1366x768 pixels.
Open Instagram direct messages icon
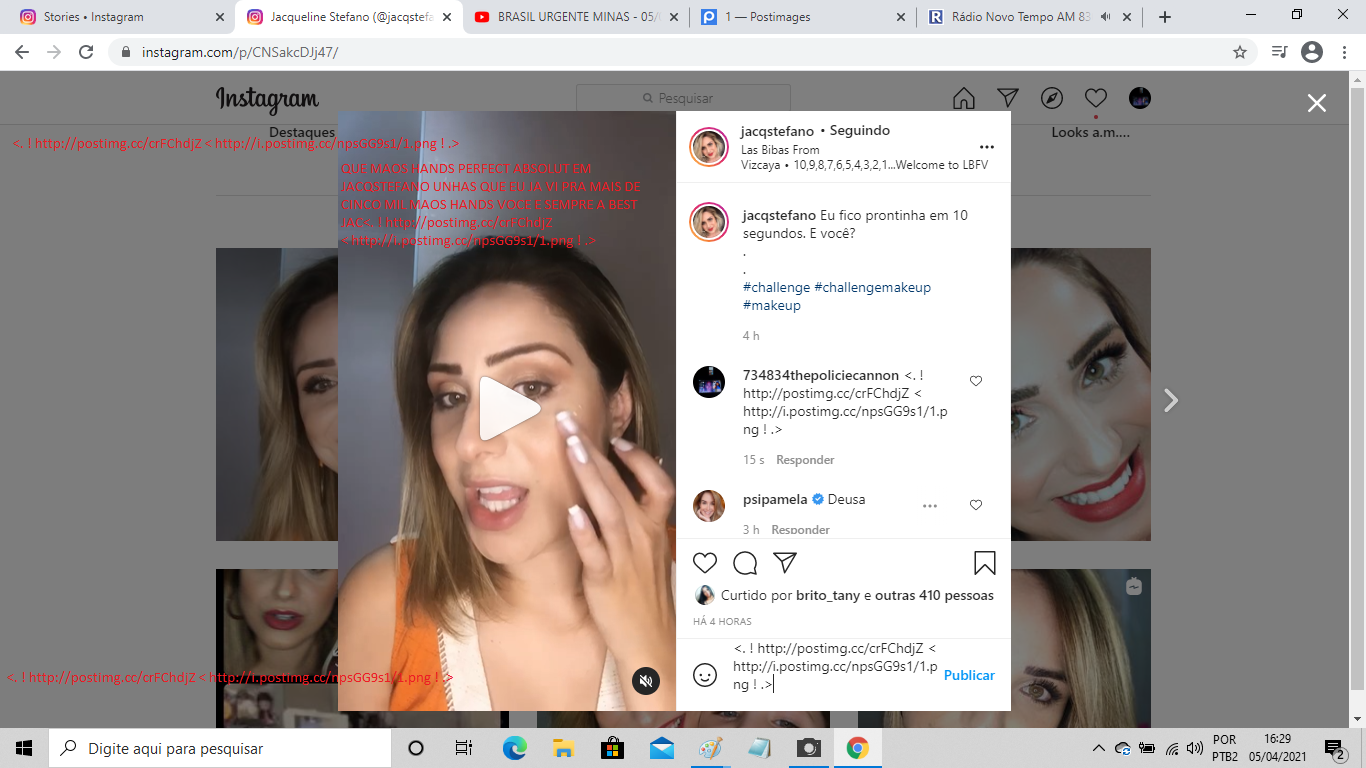tap(1008, 98)
